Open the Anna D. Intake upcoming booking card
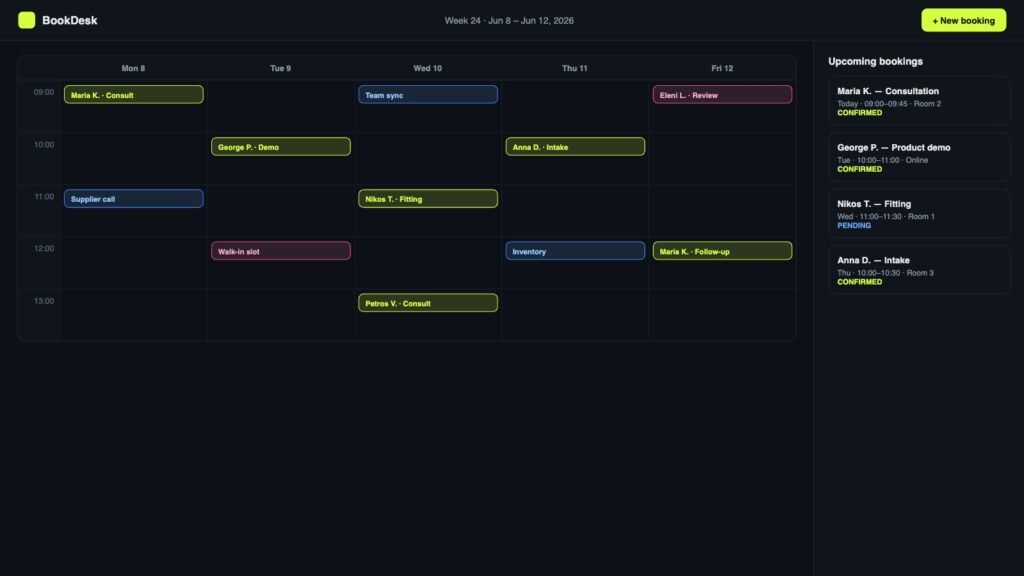Viewport: 1024px width, 576px height. pos(919,270)
